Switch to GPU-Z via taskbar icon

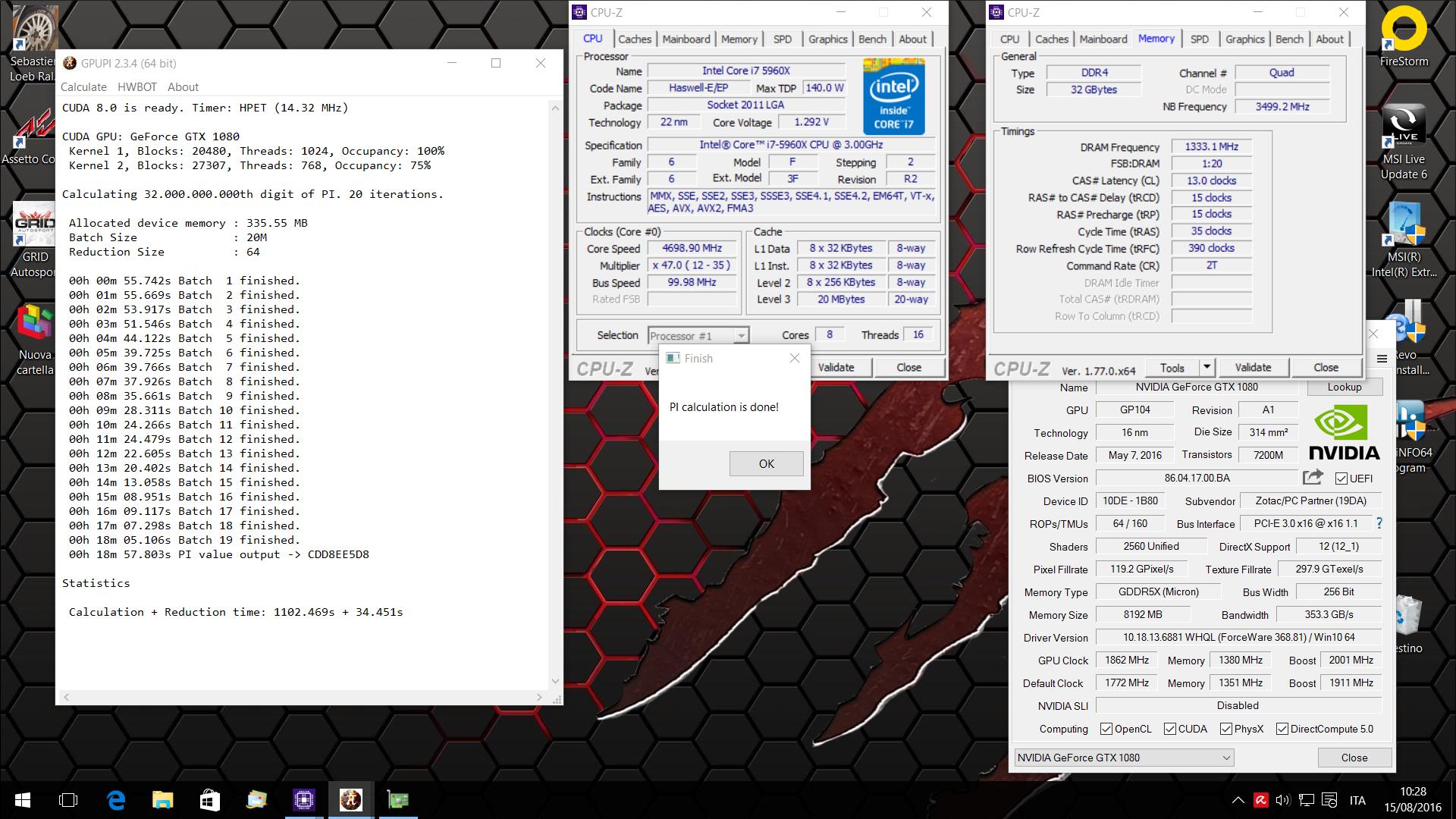(397, 800)
